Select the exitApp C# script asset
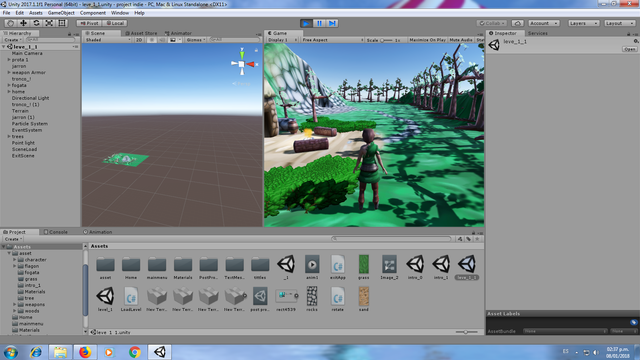This screenshot has height=360, width=640. point(338,267)
